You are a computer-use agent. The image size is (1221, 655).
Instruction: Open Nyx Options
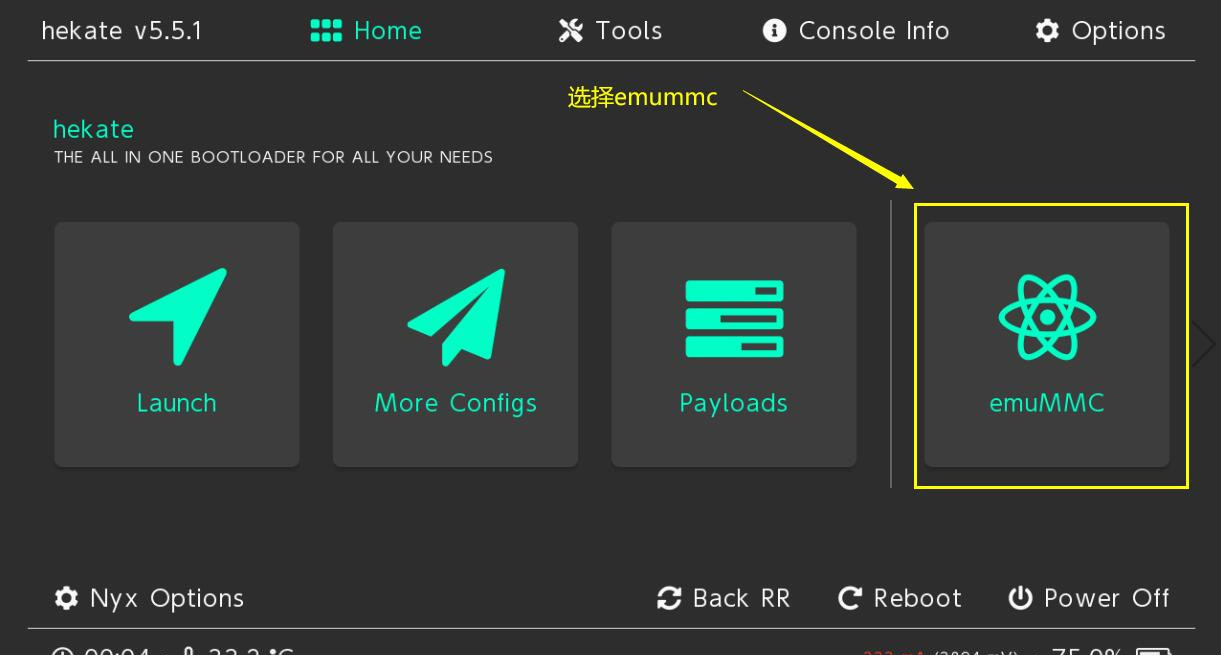pyautogui.click(x=149, y=598)
